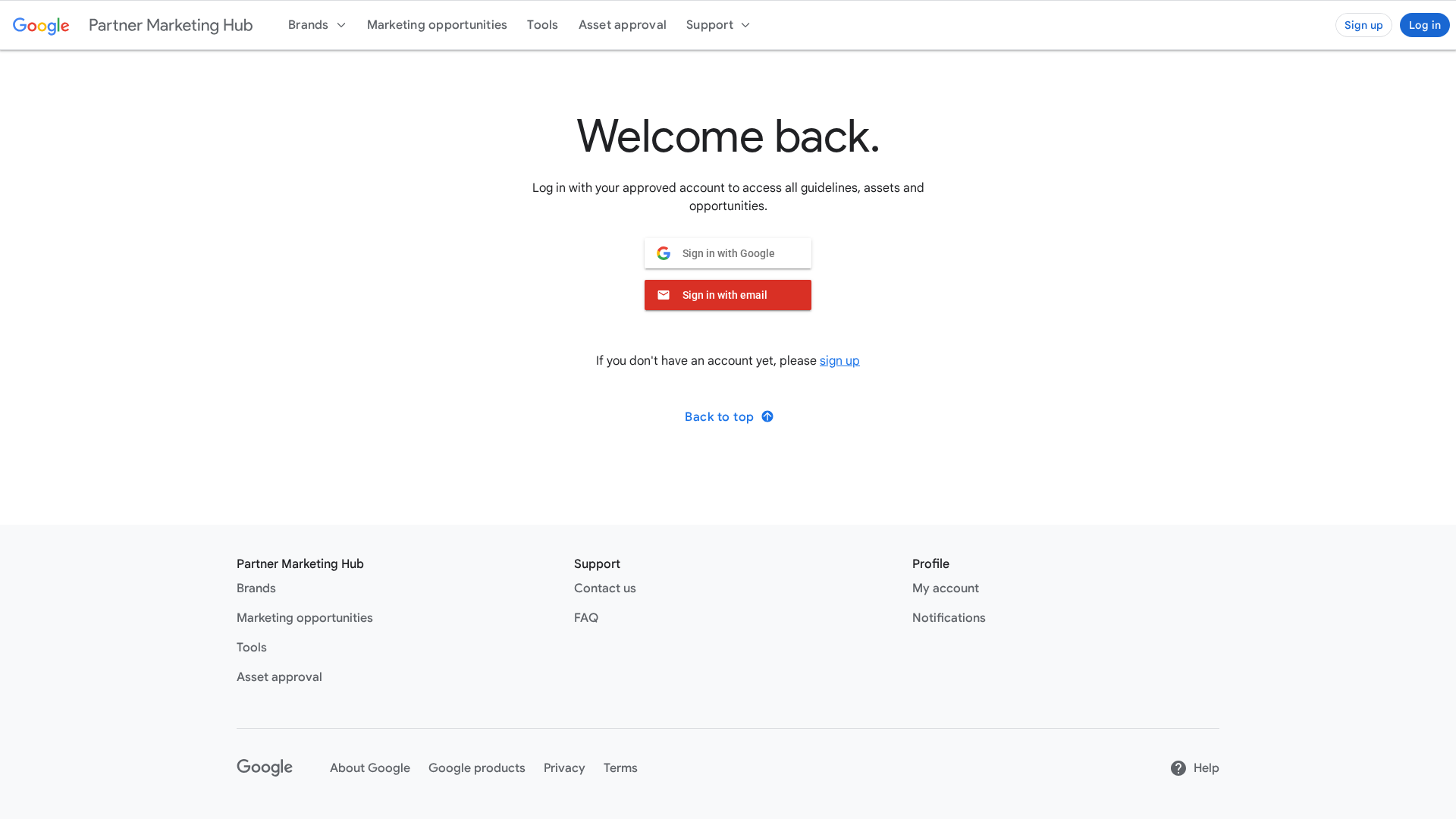Viewport: 1456px width, 819px height.
Task: Open Marketing opportunities link in footer
Action: pos(305,618)
